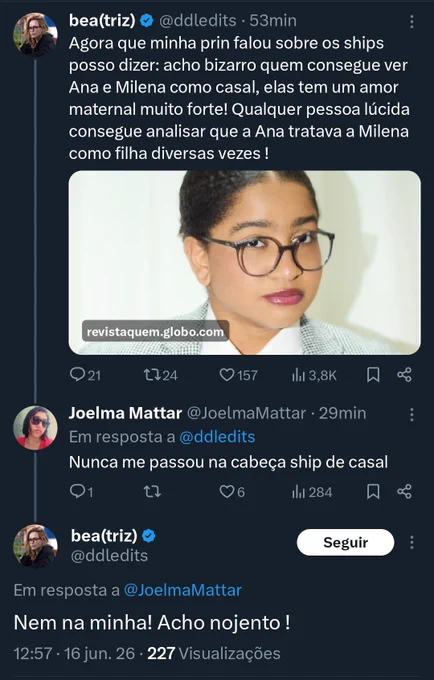Follow bea(triz) with the Seguir button
434x680 pixels.
click(346, 542)
